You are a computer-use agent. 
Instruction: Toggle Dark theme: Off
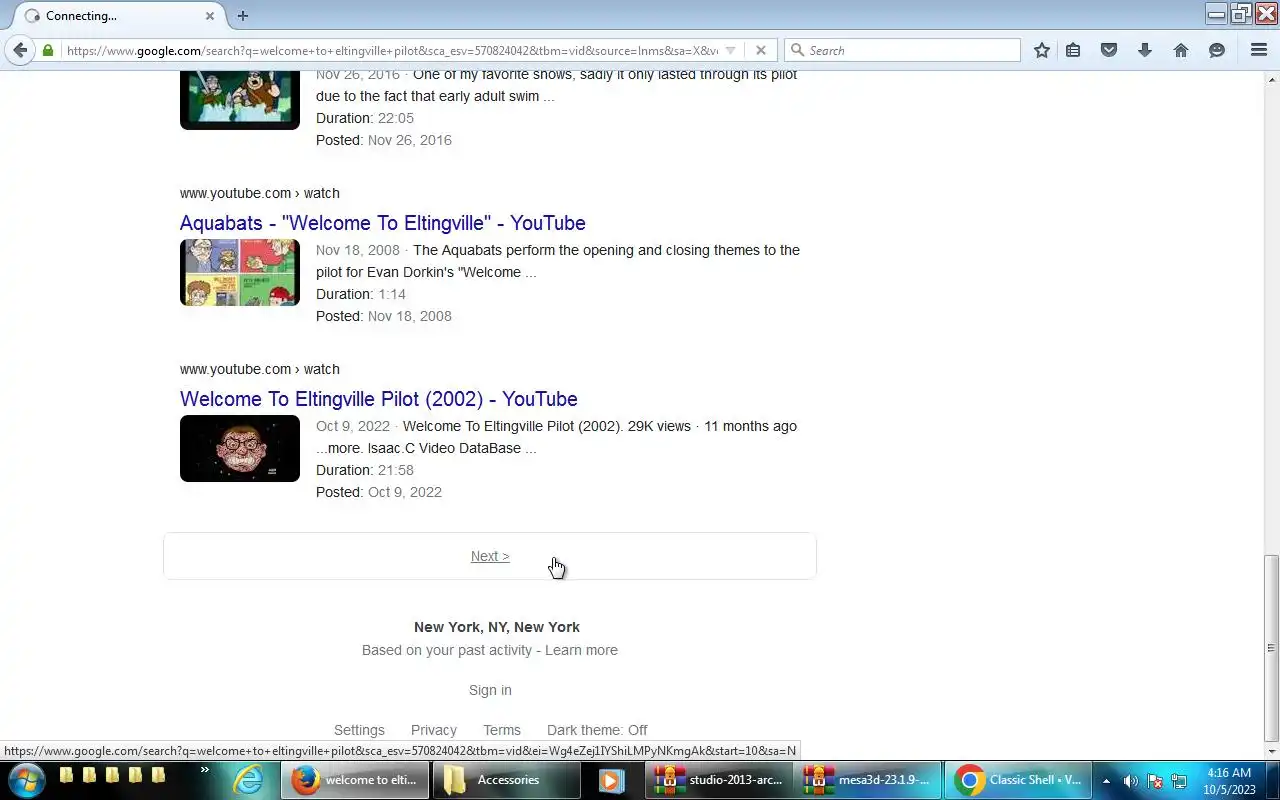[x=597, y=730]
